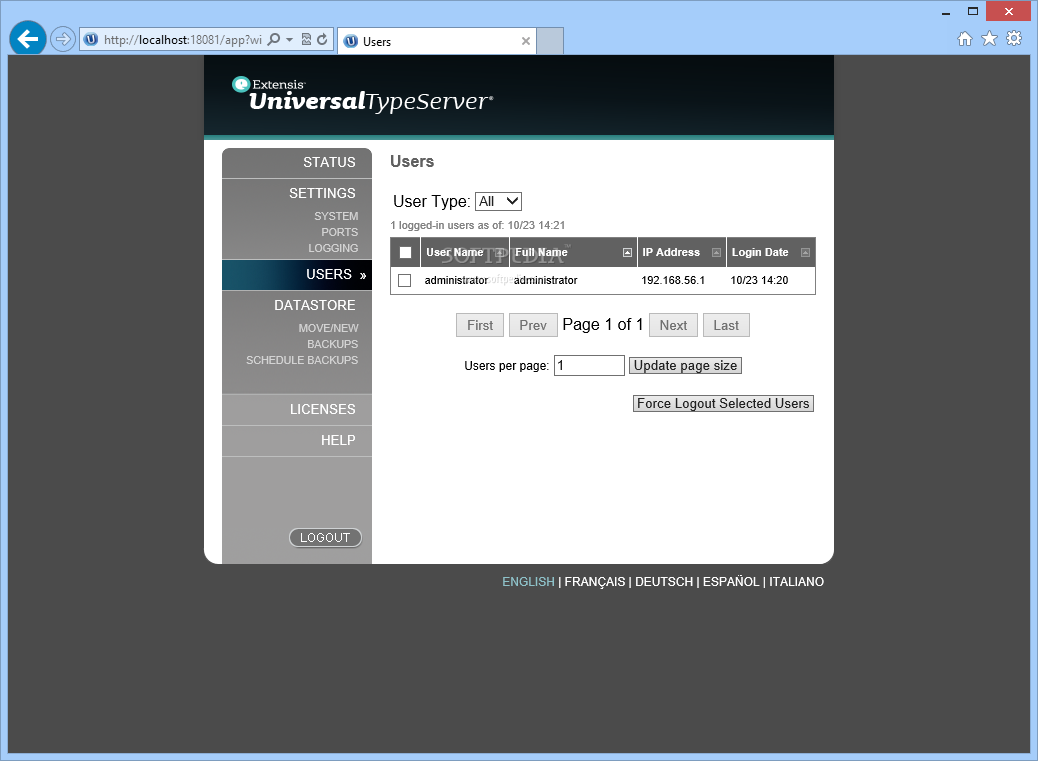Viewport: 1038px width, 761px height.
Task: Open SCHEDULE BACKUPS page
Action: (x=302, y=360)
